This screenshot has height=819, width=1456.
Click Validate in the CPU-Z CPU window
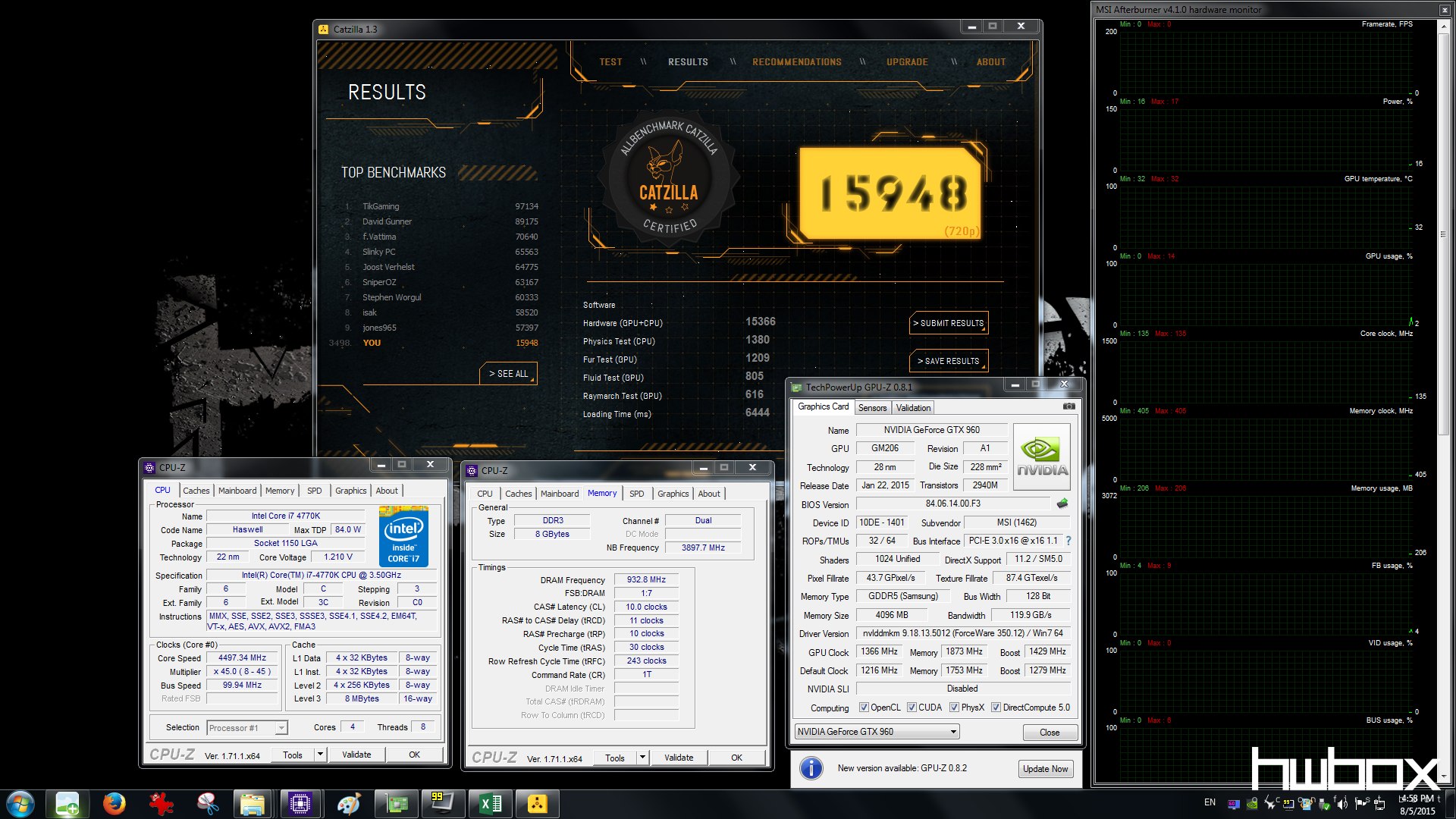356,755
